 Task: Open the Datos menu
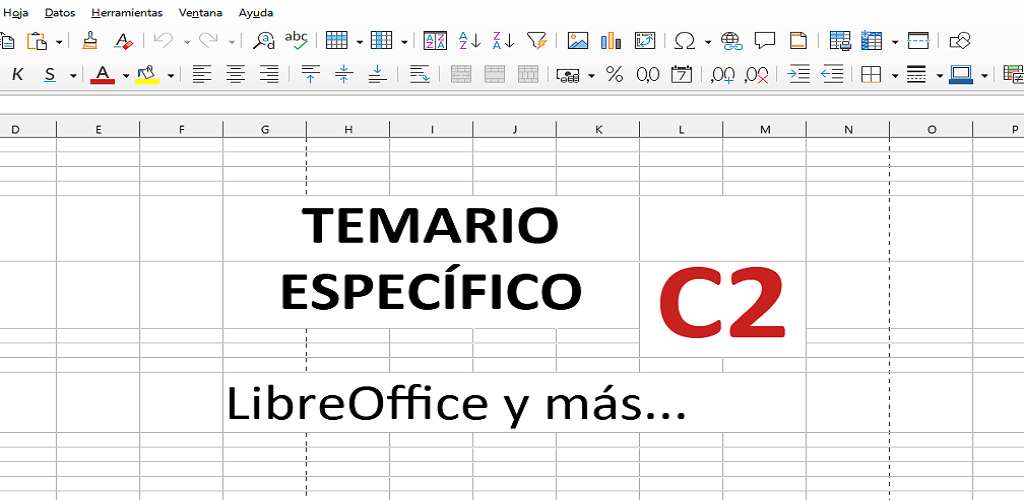point(60,13)
